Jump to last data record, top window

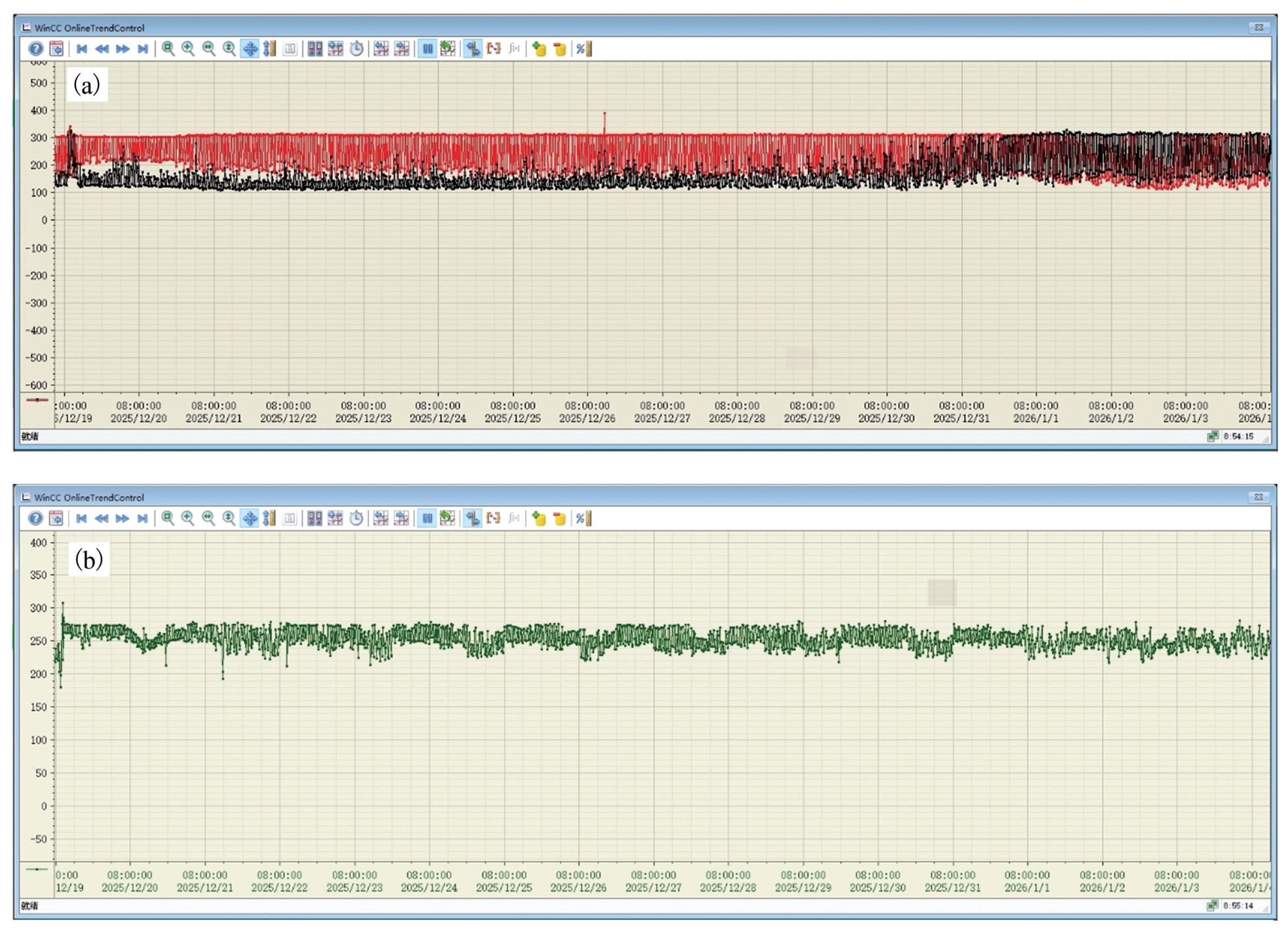coord(142,48)
